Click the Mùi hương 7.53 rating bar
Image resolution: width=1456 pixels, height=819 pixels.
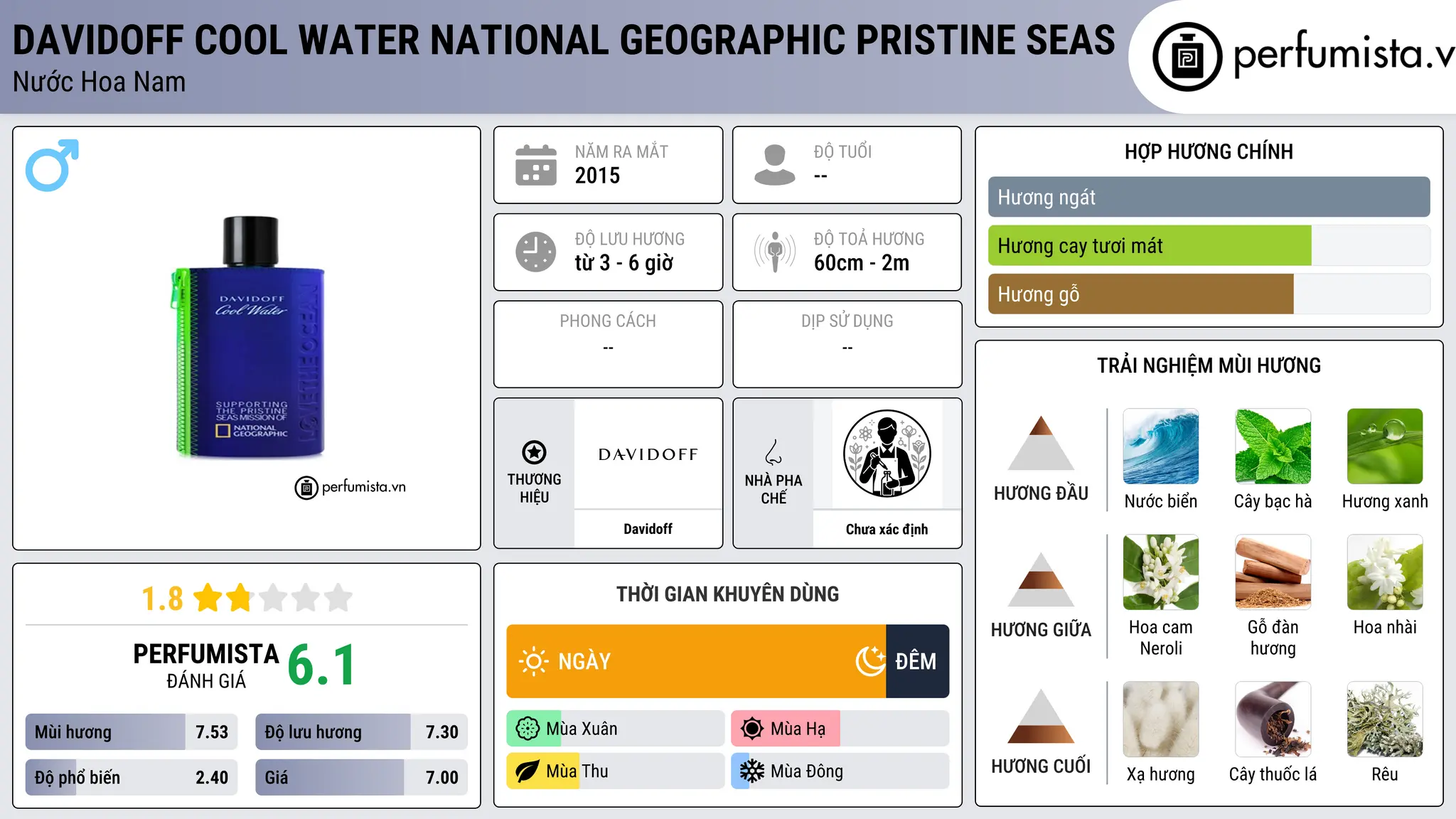pos(132,732)
